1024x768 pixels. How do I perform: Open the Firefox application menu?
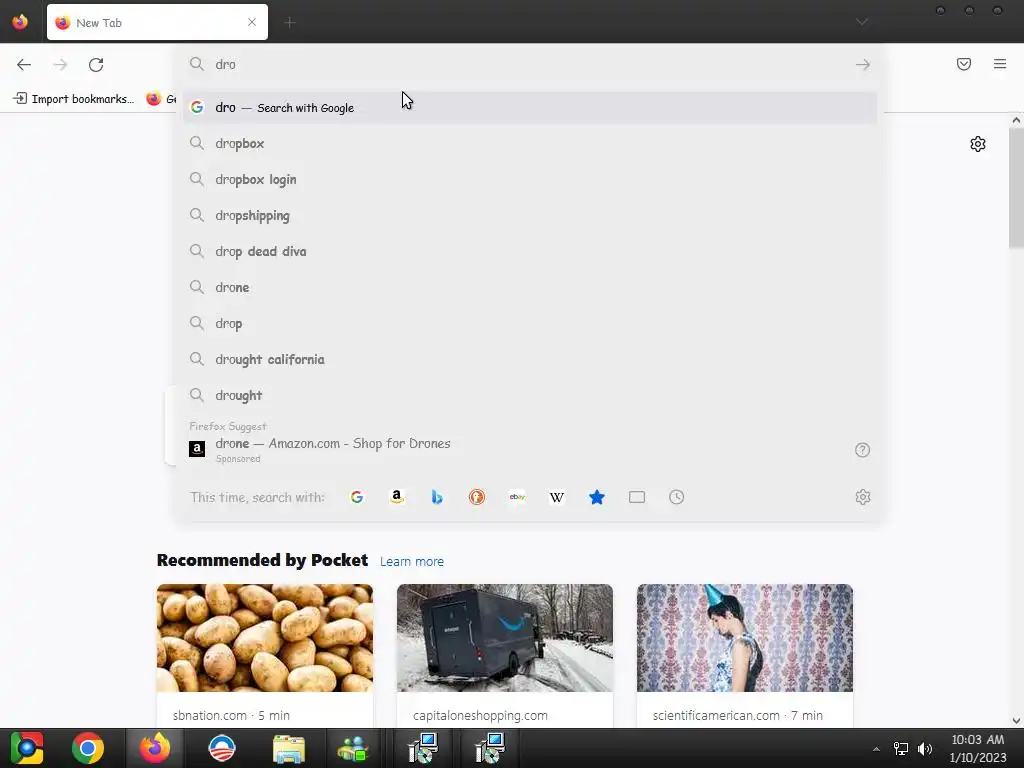pos(999,64)
